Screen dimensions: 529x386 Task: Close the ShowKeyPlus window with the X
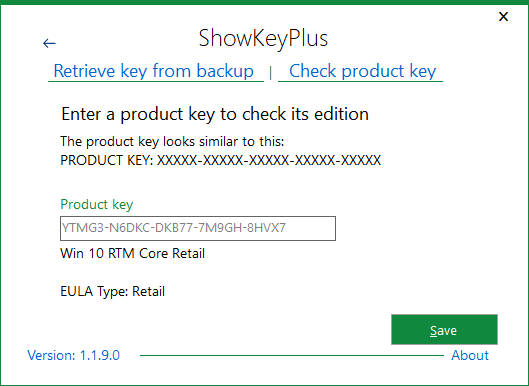coord(503,17)
